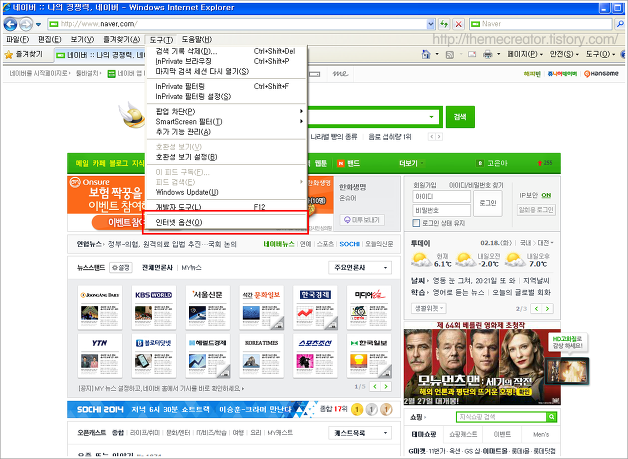Click the red Stop loading icon
628x459 pixels.
[x=458, y=24]
